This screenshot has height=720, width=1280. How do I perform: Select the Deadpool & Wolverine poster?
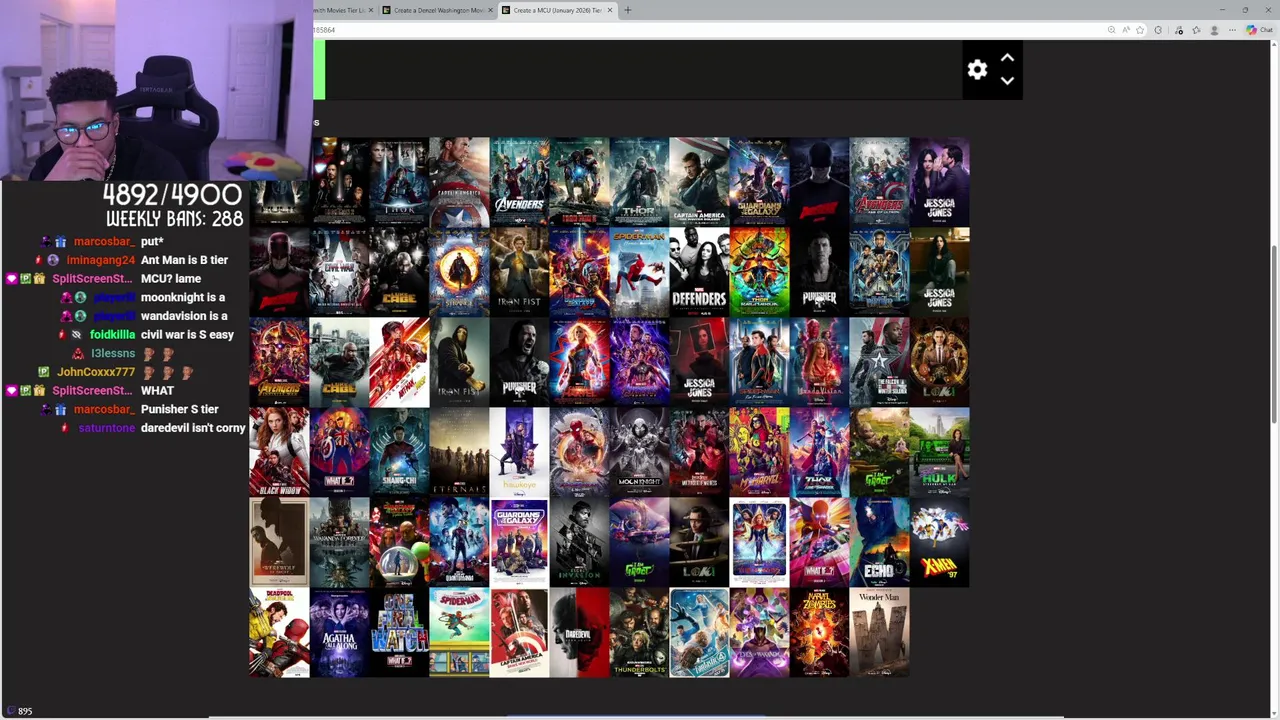(279, 632)
